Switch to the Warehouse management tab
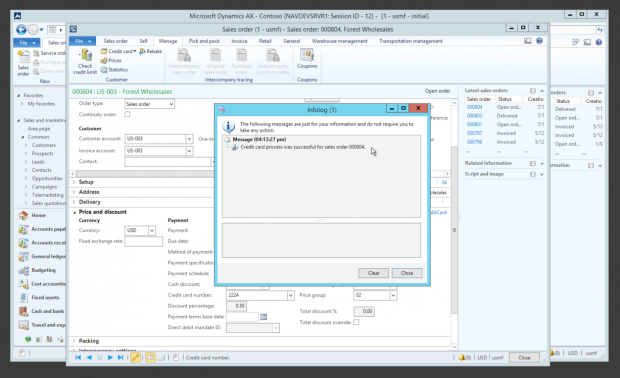This screenshot has height=378, width=620. 339,41
